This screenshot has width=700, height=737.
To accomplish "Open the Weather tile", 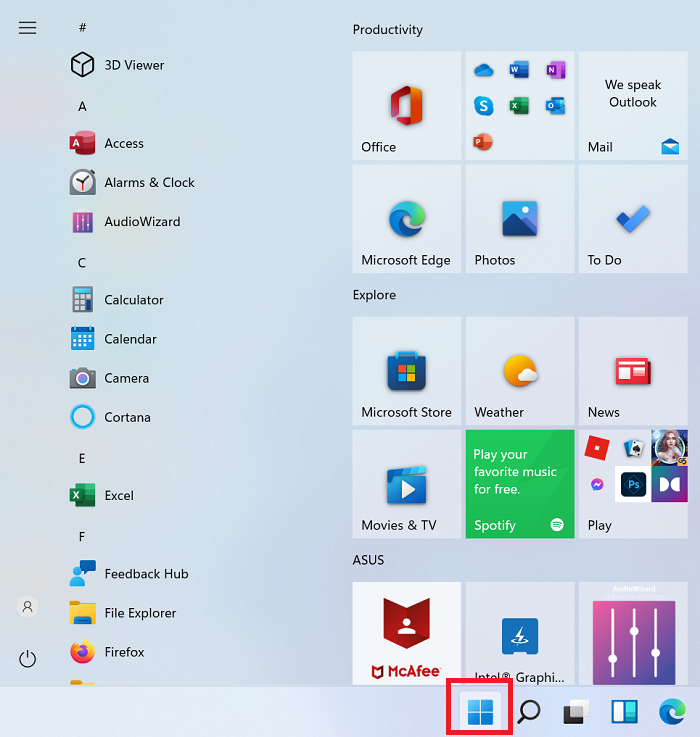I will tap(520, 371).
